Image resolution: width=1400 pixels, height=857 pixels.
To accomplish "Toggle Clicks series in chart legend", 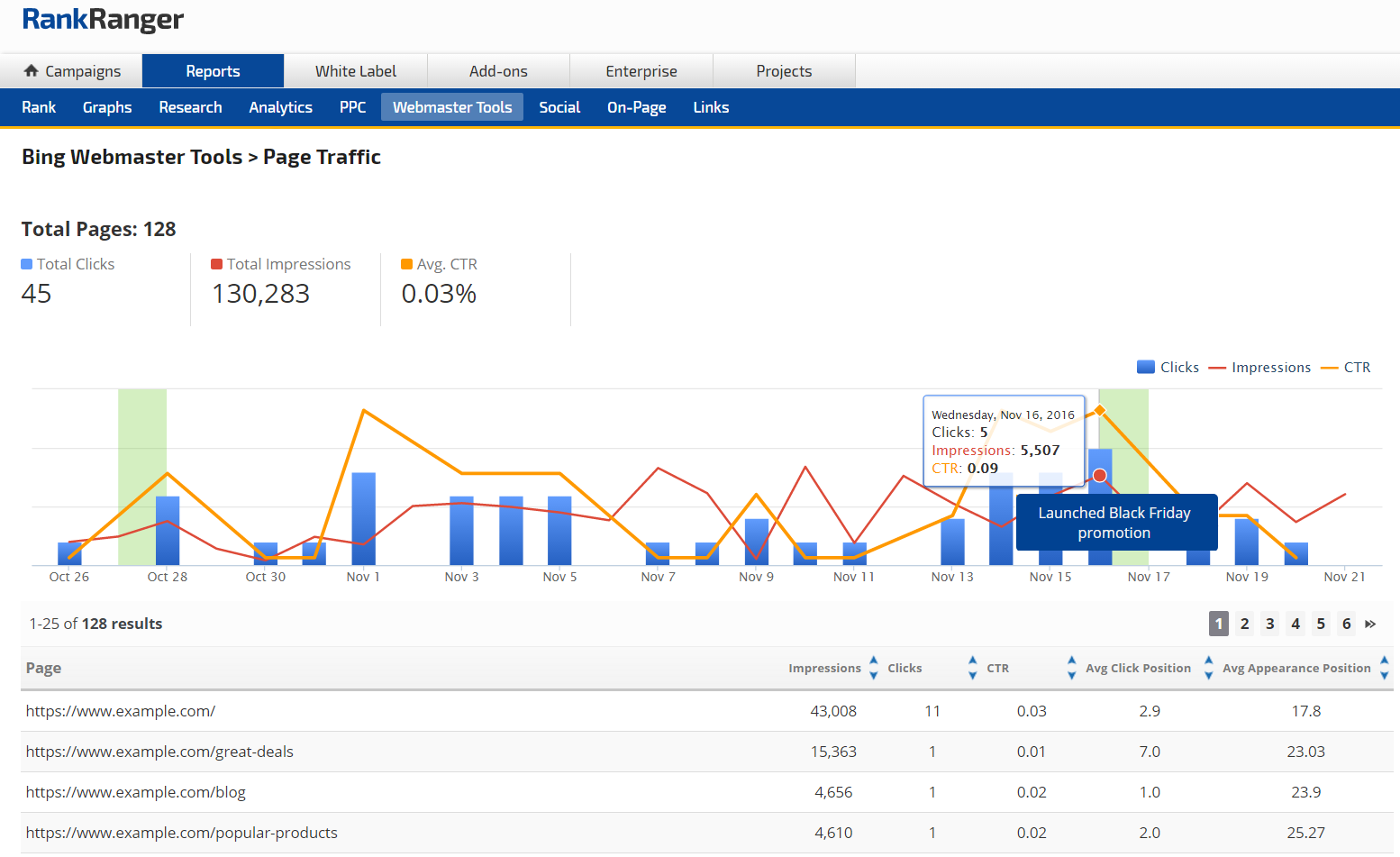I will tap(1168, 368).
